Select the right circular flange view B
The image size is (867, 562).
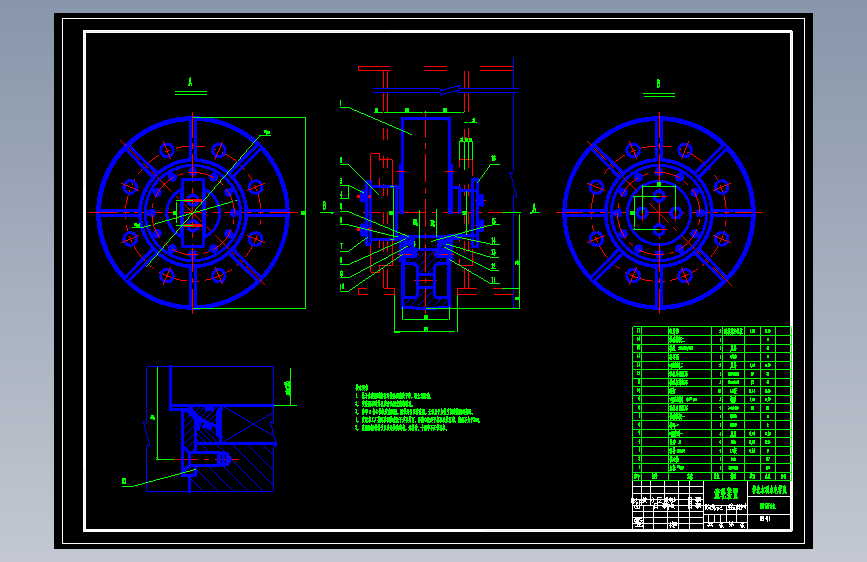click(659, 212)
